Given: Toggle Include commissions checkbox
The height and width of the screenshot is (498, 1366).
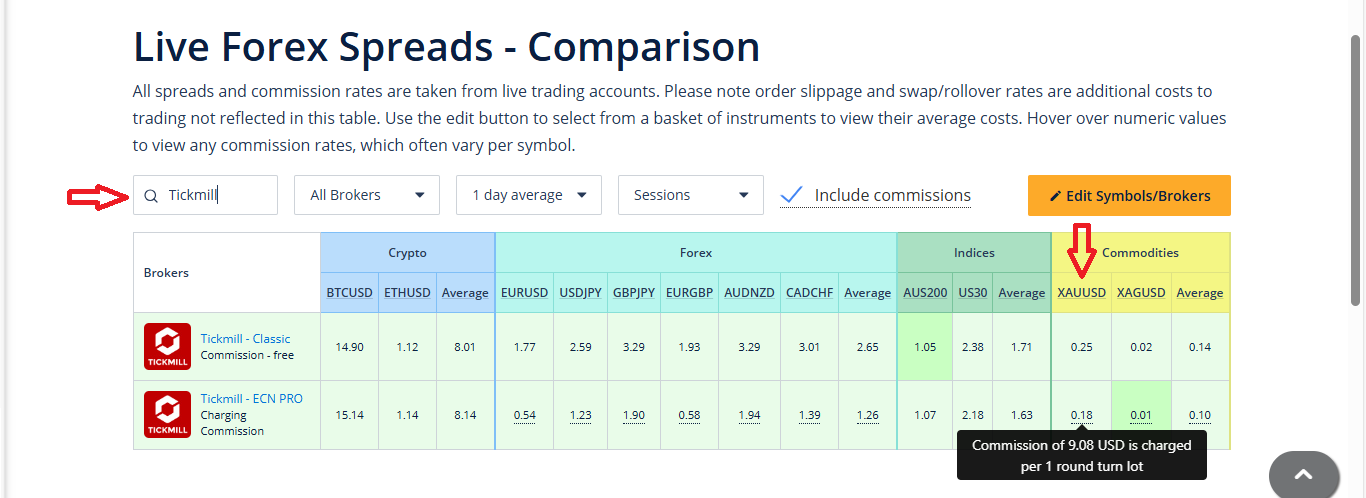Looking at the screenshot, I should pyautogui.click(x=791, y=195).
